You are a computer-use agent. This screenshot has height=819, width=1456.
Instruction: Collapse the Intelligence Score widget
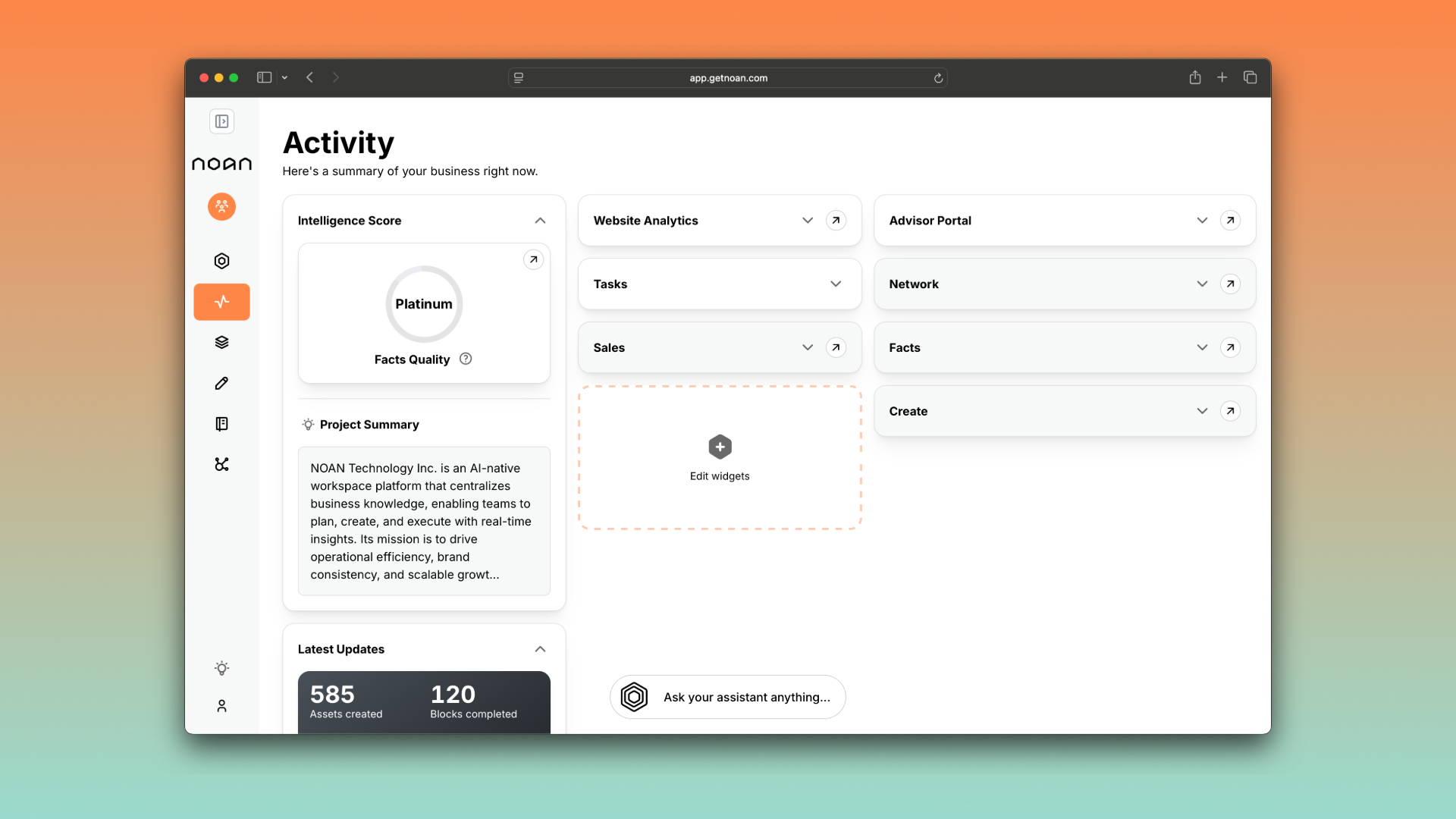tap(540, 221)
